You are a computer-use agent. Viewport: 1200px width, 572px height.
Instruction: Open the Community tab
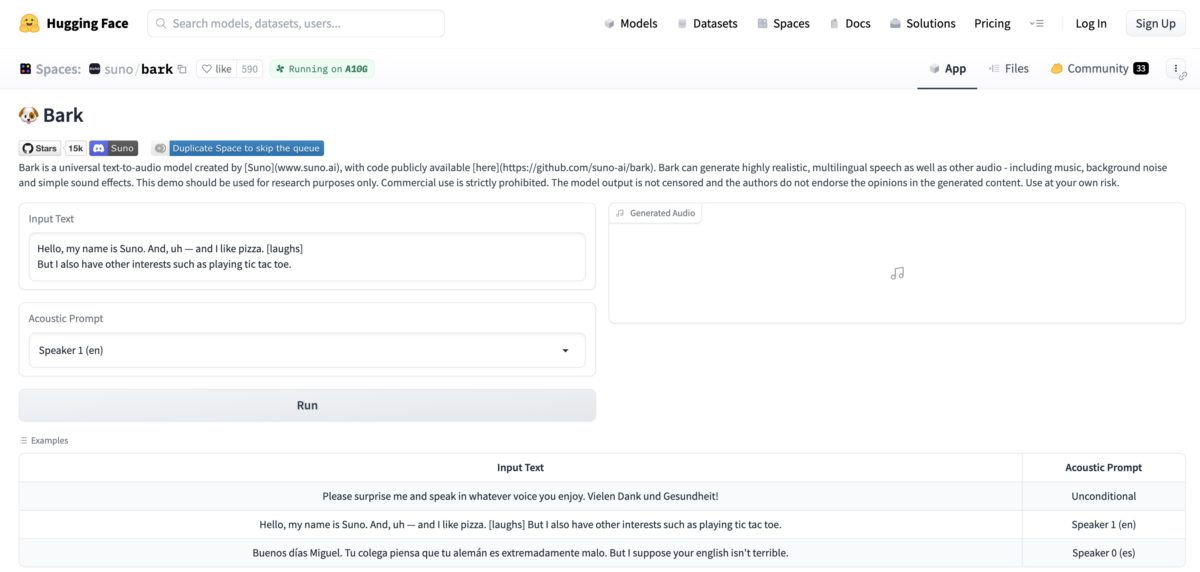click(1098, 69)
